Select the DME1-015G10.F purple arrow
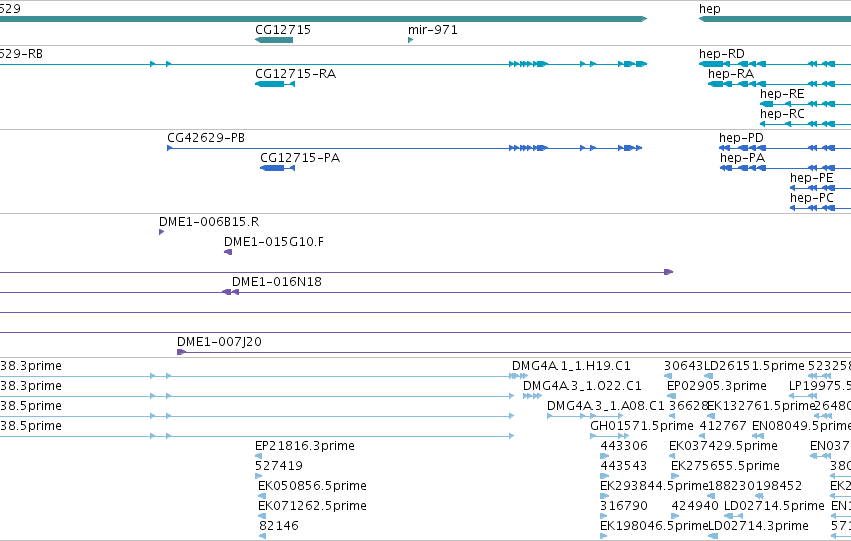This screenshot has width=851, height=541. tap(228, 252)
